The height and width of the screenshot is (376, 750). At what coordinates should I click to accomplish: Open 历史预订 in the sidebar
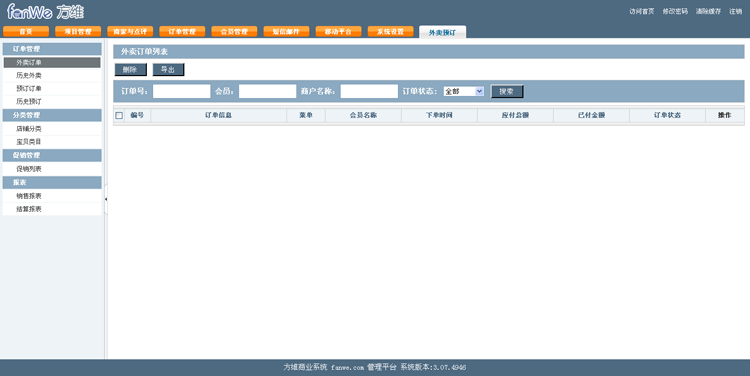pos(52,101)
